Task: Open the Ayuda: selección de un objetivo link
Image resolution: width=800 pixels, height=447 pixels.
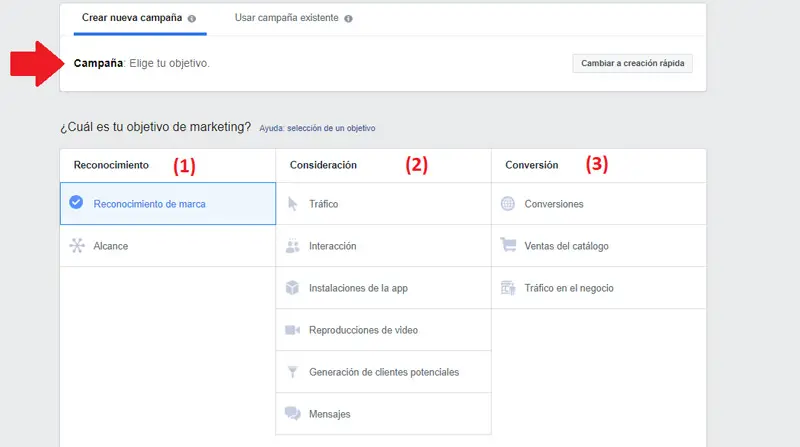Action: pos(317,128)
